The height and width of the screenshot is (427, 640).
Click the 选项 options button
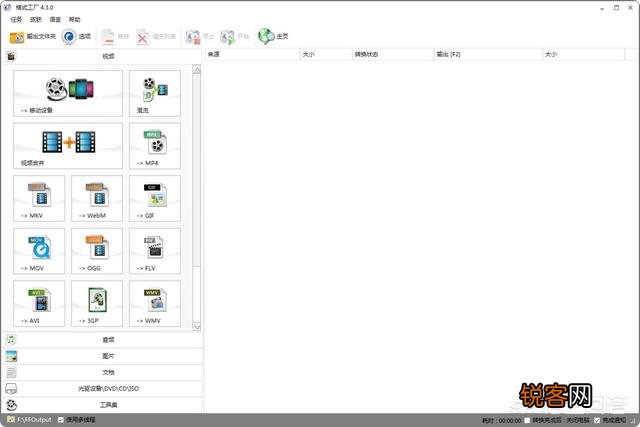(x=77, y=37)
